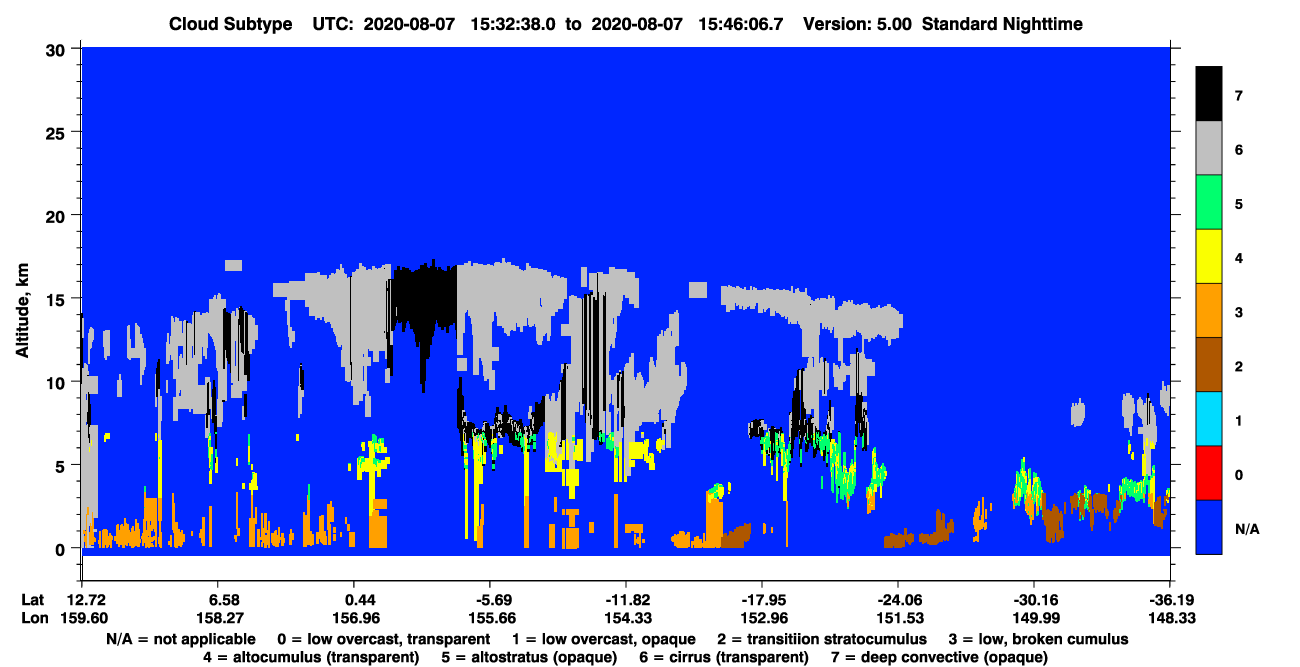Click the black color swatch labeled 7
The image size is (1300, 667).
point(1209,95)
